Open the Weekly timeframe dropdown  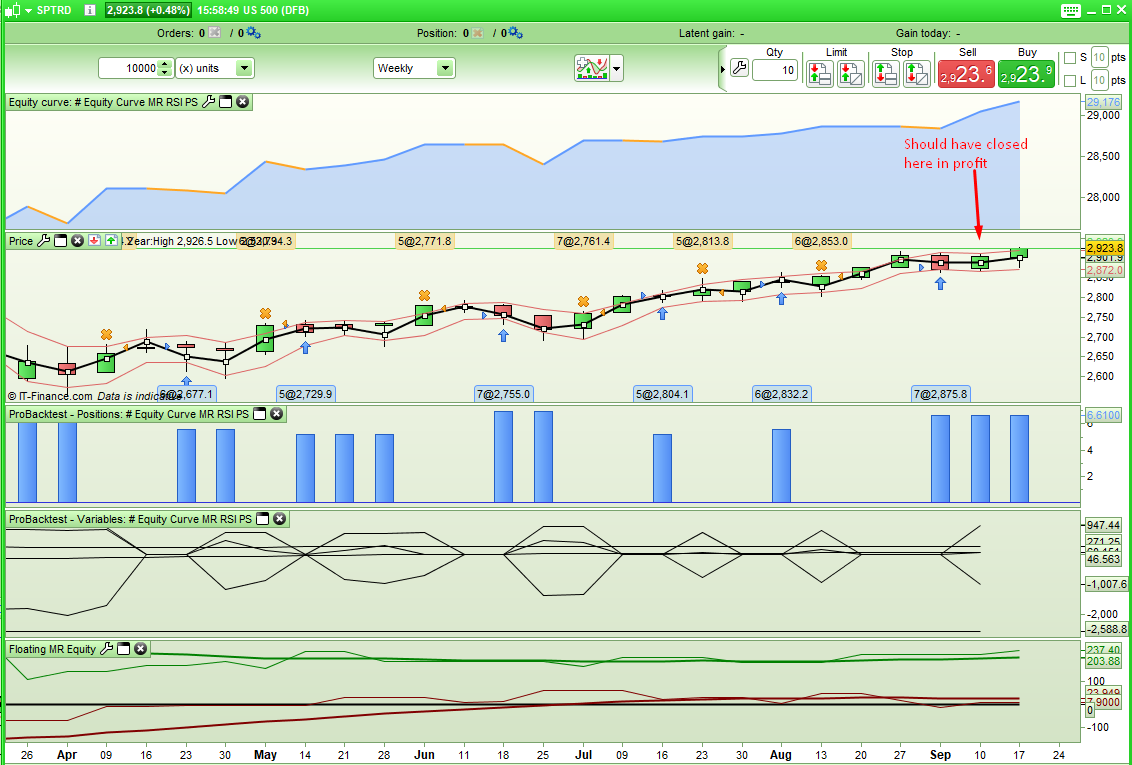pos(445,68)
